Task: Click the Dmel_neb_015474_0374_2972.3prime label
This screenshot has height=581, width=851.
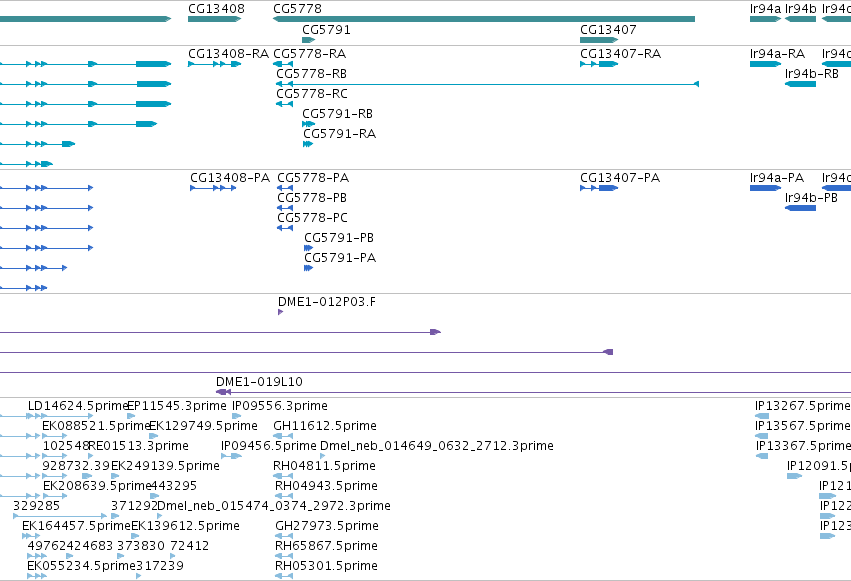Action: 274,506
